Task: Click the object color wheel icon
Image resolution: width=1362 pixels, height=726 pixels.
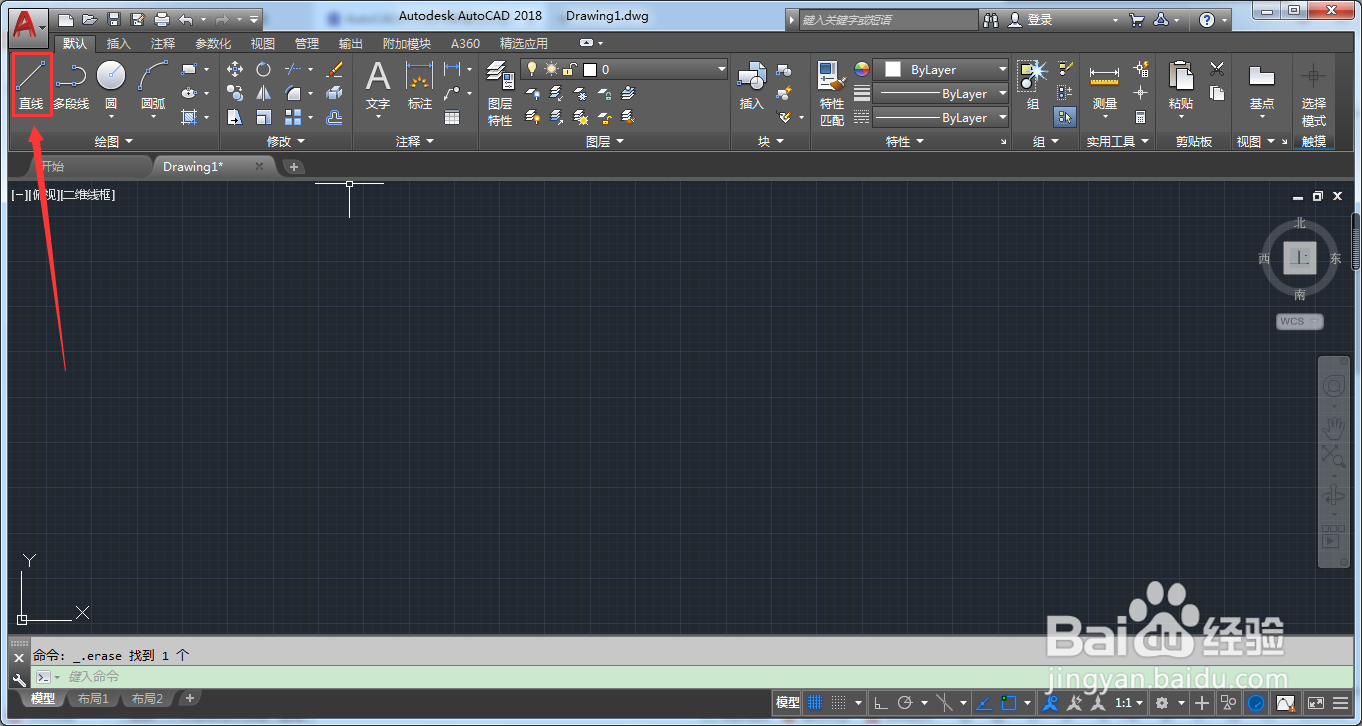Action: (861, 69)
